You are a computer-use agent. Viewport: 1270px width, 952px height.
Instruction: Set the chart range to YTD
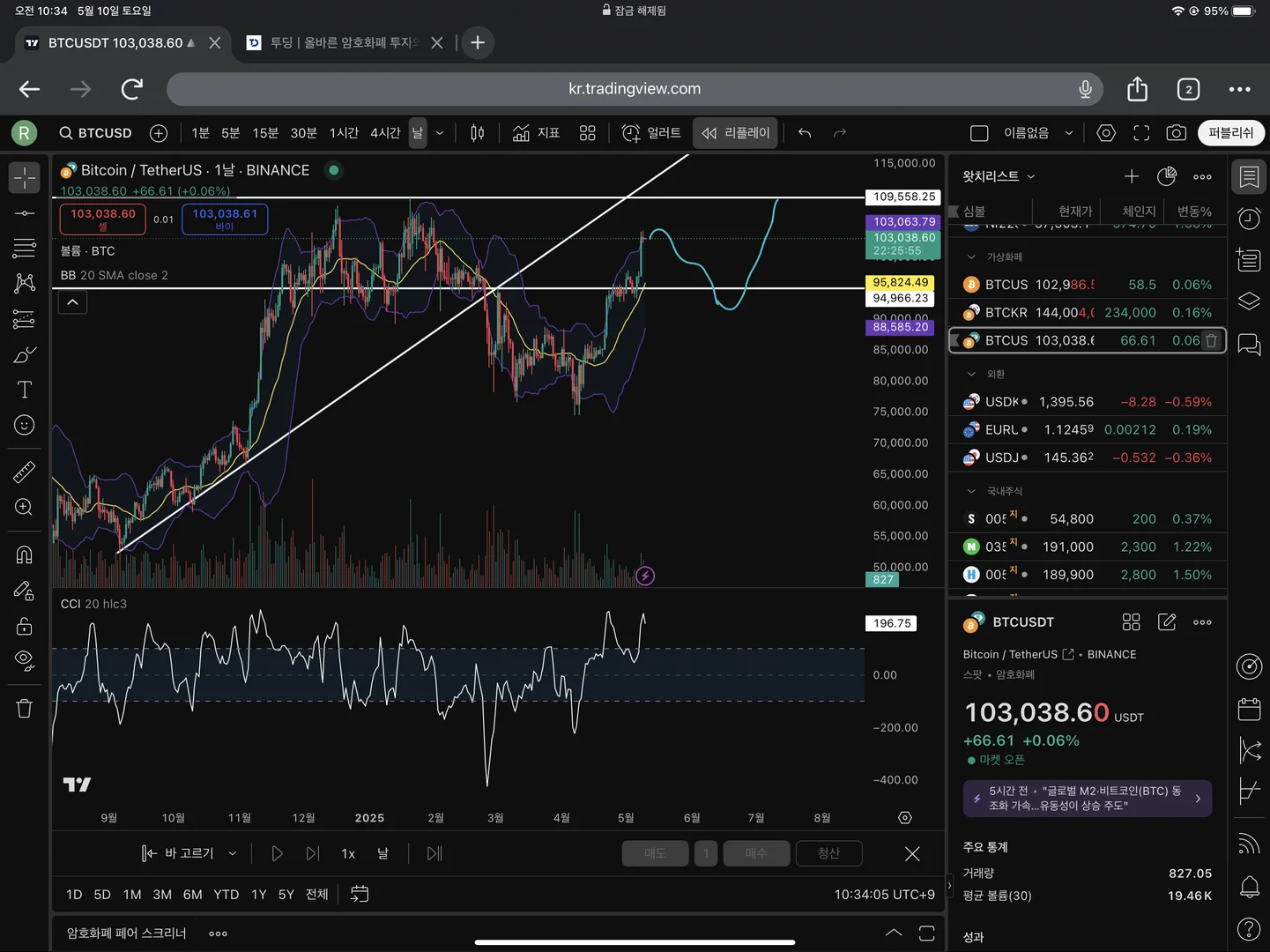227,895
